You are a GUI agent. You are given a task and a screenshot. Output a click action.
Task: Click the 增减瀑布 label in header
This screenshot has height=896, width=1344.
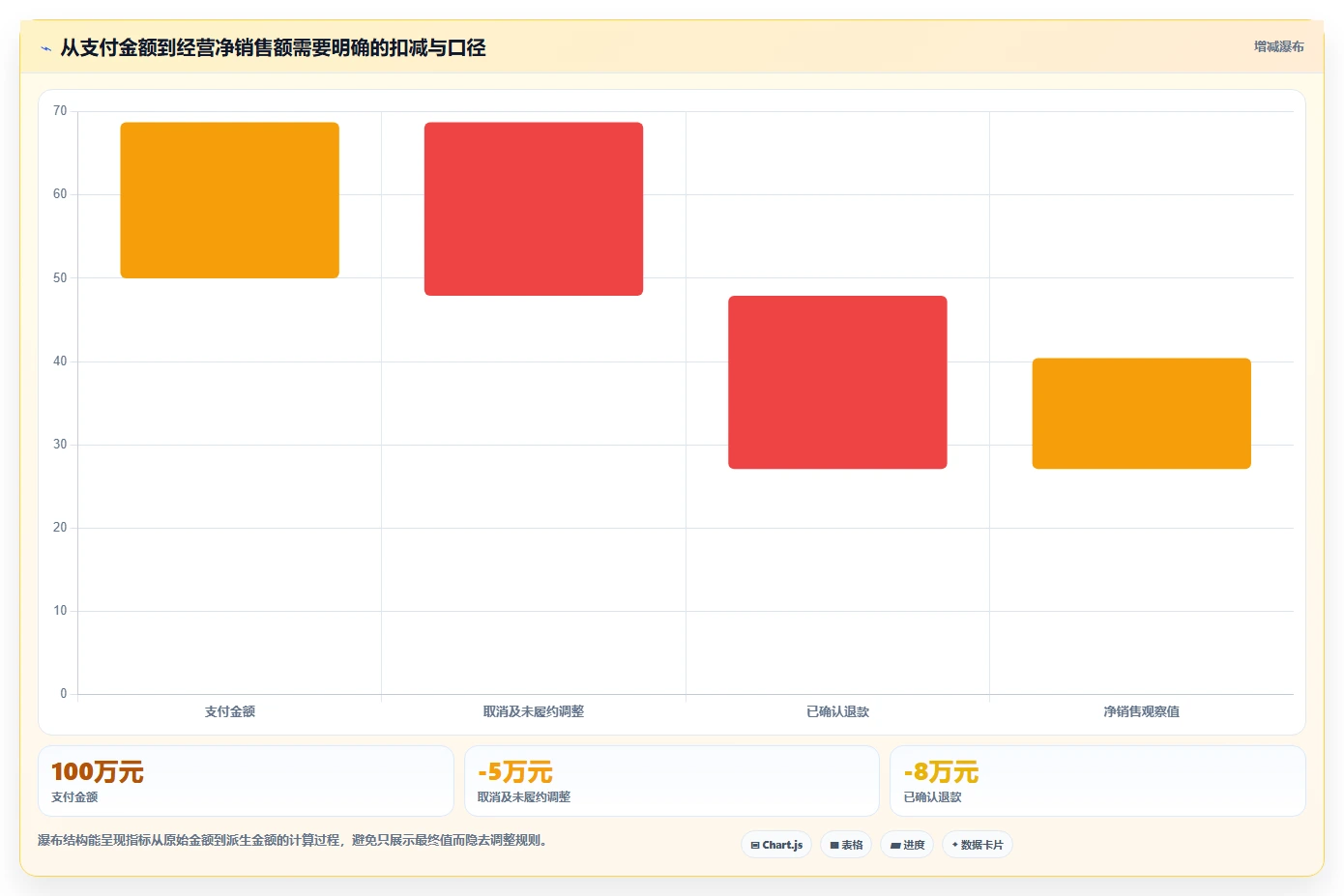coord(1278,46)
